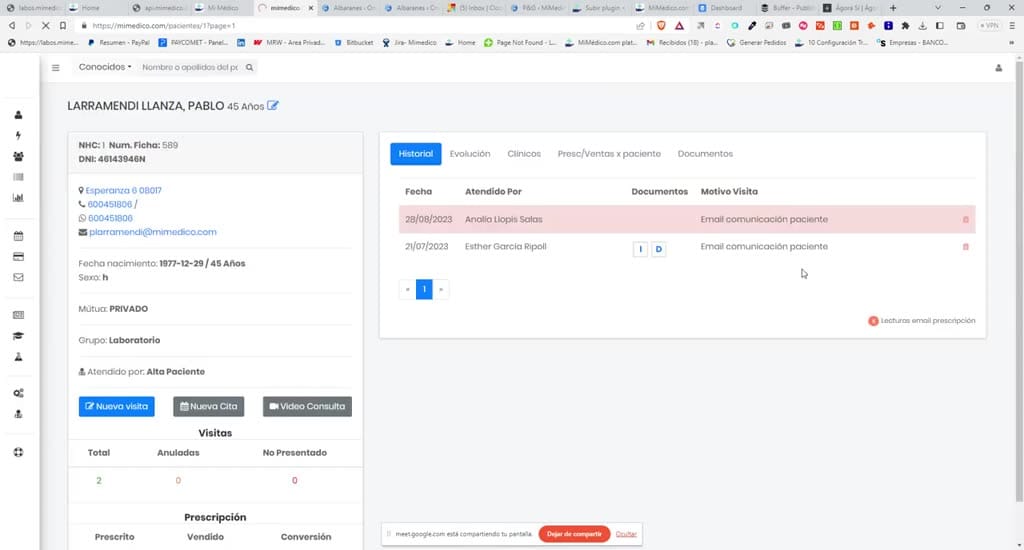This screenshot has height=550, width=1024.
Task: Expand the Conocidos dropdown
Action: 104,67
